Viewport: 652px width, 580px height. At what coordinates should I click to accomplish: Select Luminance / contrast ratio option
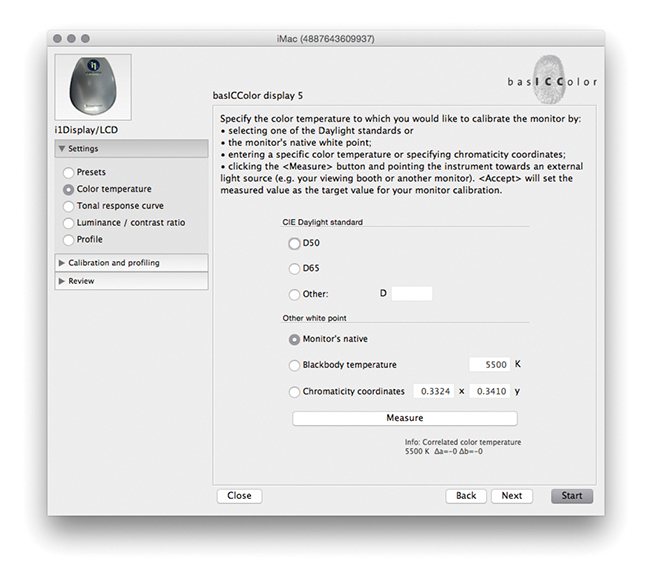pos(68,223)
